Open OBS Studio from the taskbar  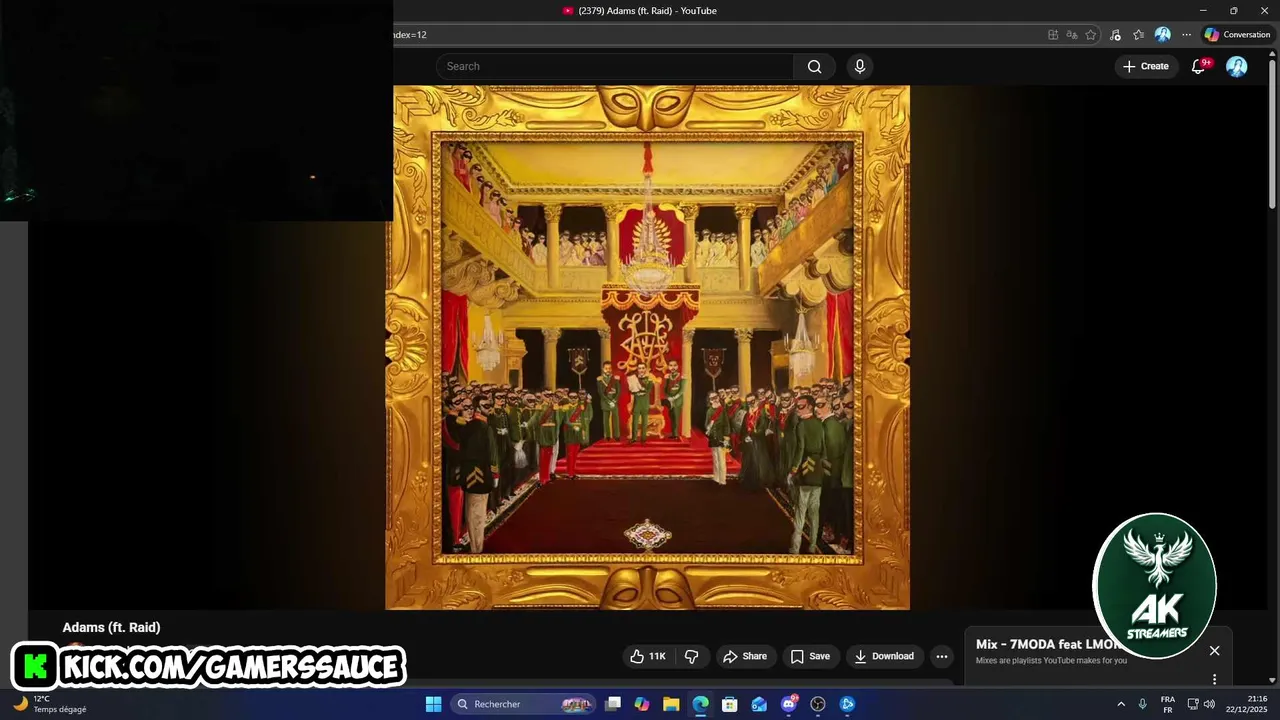click(818, 704)
